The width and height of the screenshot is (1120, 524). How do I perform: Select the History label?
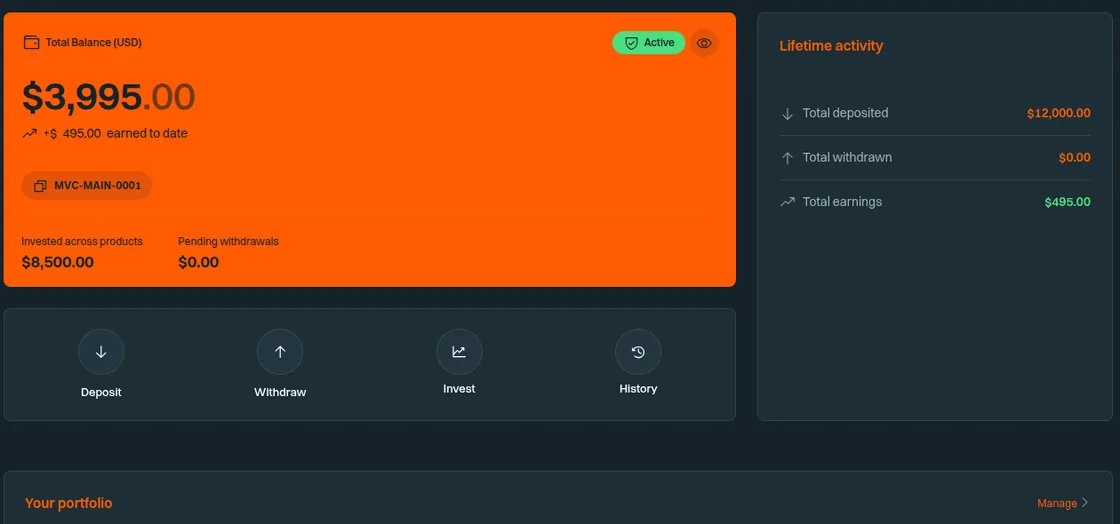638,389
